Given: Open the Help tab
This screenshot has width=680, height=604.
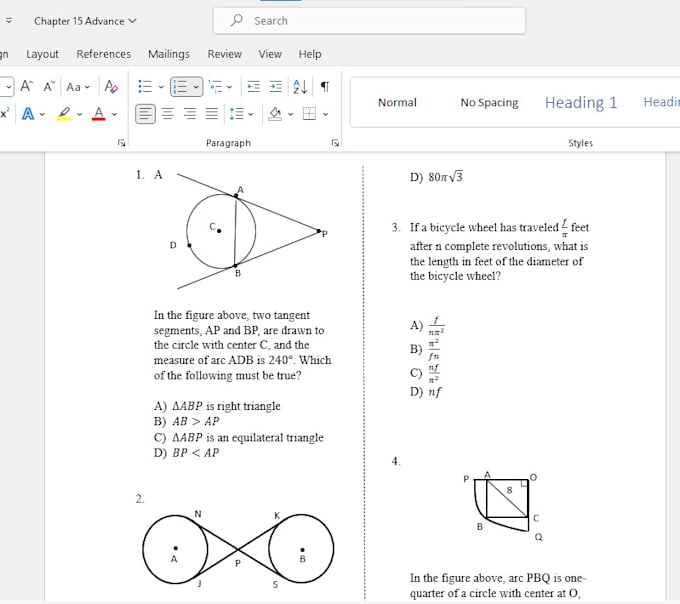Looking at the screenshot, I should pyautogui.click(x=310, y=54).
